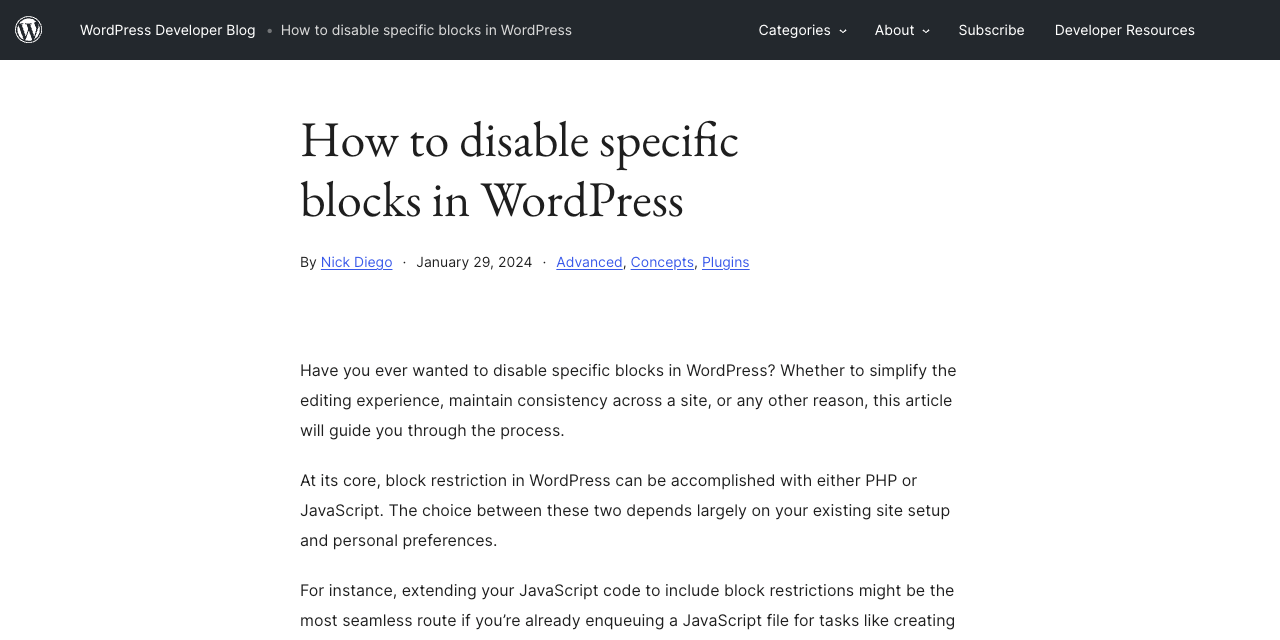Open the Plugins category link
The height and width of the screenshot is (640, 1280).
pyautogui.click(x=725, y=262)
